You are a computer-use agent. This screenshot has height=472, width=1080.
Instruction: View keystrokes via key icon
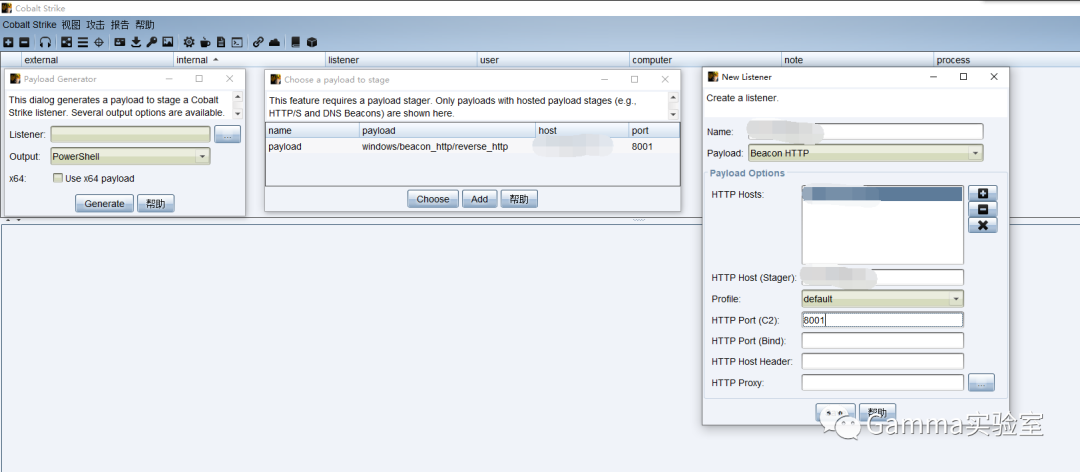(x=152, y=42)
